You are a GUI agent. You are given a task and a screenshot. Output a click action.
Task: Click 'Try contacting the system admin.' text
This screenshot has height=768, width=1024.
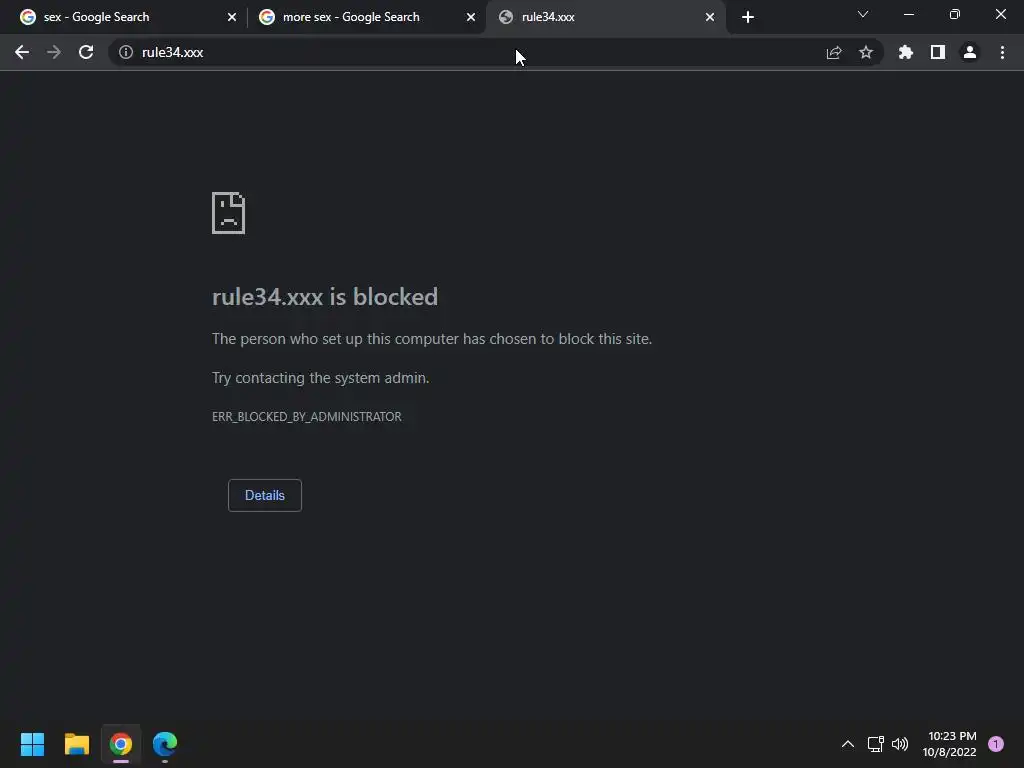pyautogui.click(x=321, y=377)
